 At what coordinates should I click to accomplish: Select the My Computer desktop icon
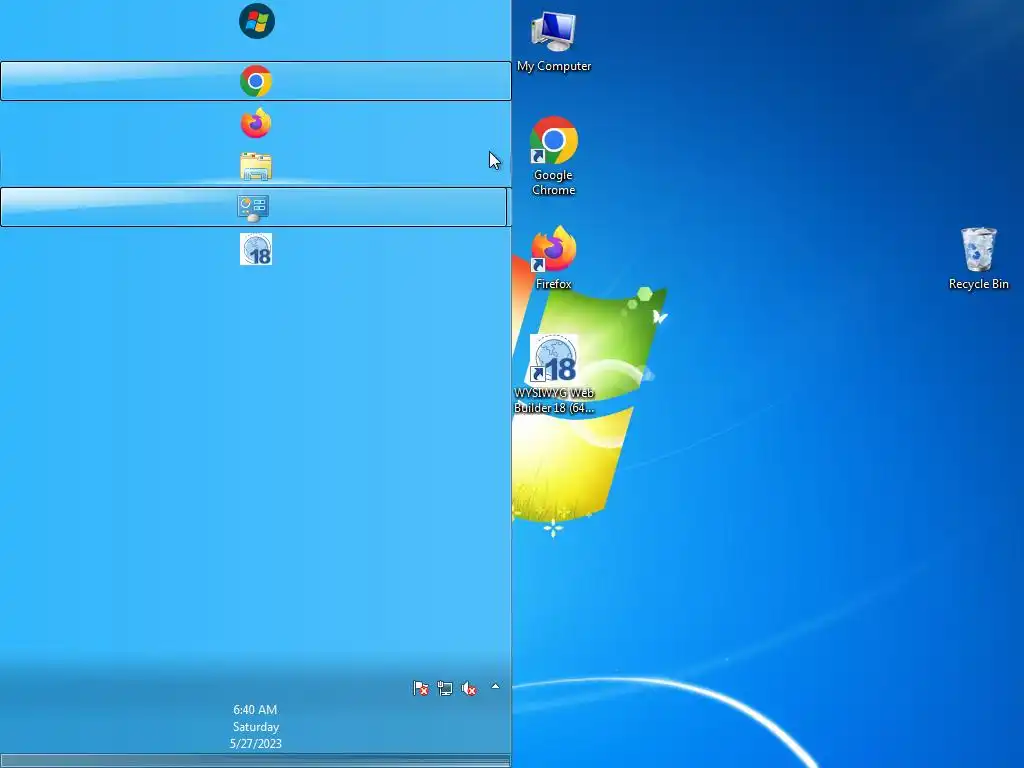(554, 41)
